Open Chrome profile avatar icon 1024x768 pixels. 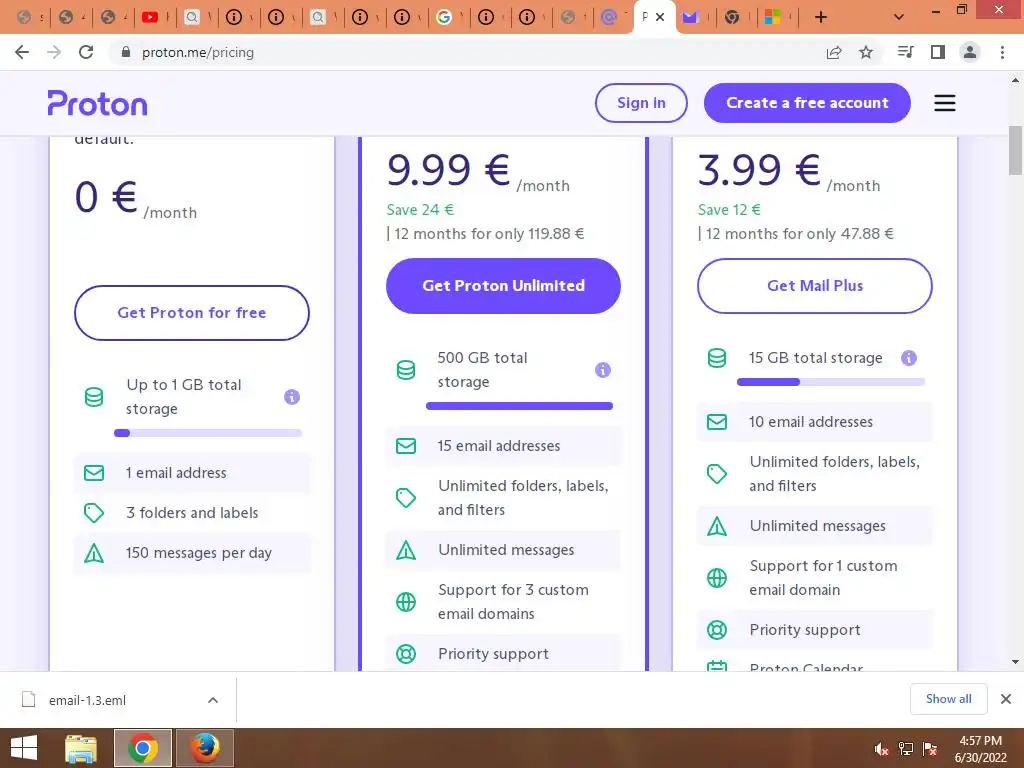pos(970,52)
